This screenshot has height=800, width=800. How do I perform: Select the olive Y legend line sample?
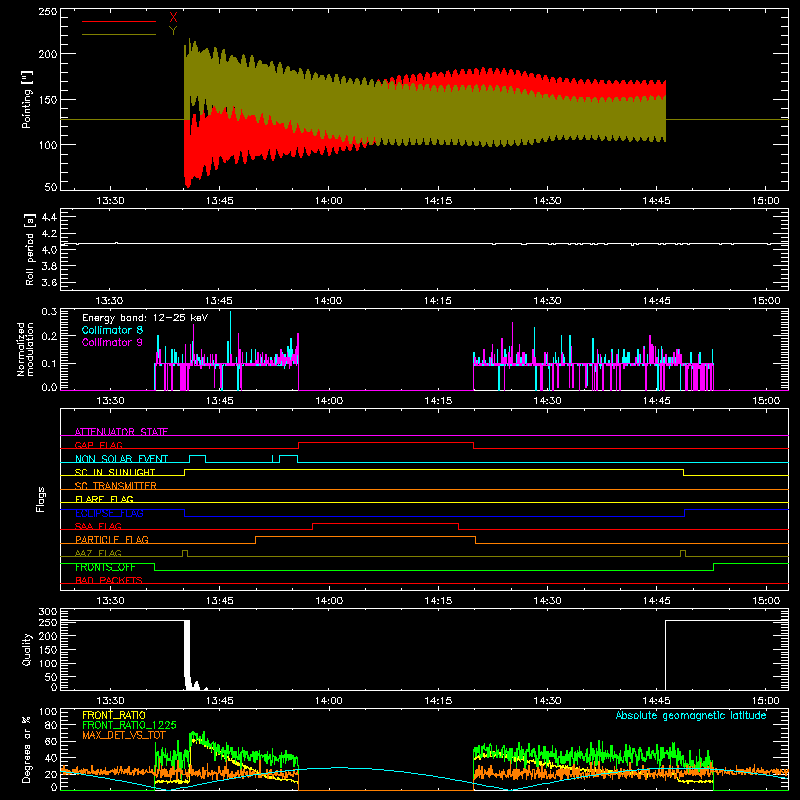[119, 34]
